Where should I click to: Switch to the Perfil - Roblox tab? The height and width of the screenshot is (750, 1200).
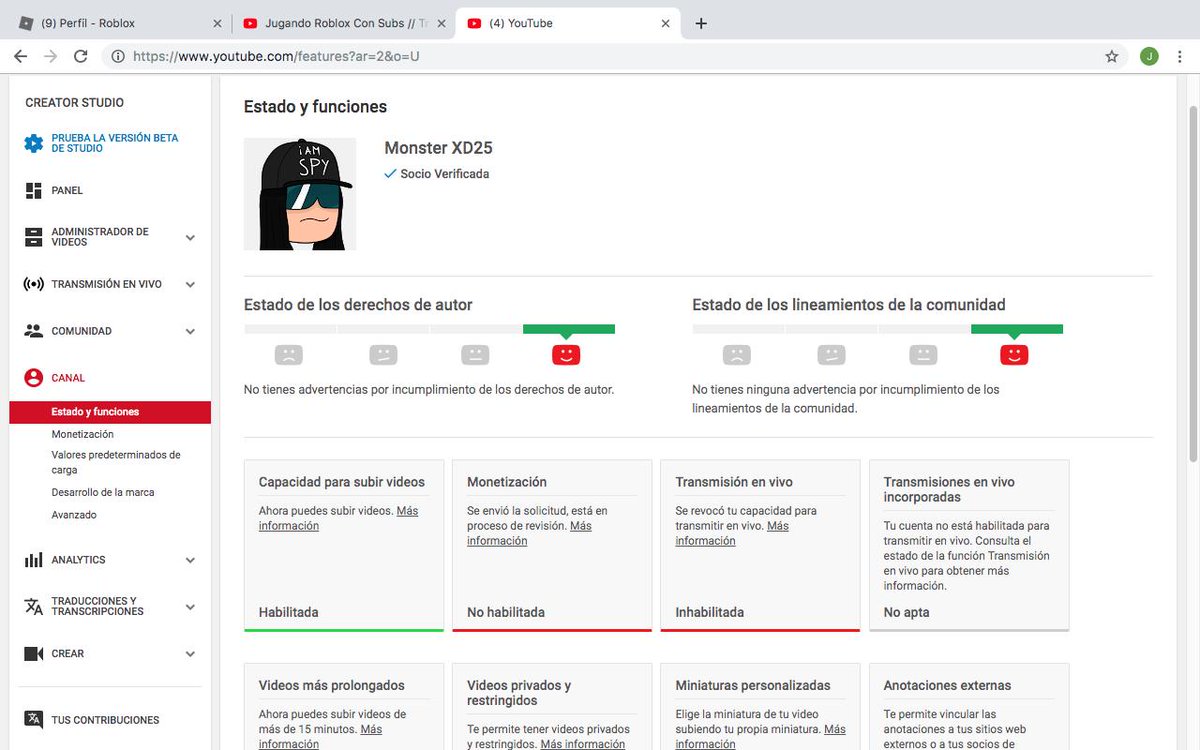click(x=120, y=23)
